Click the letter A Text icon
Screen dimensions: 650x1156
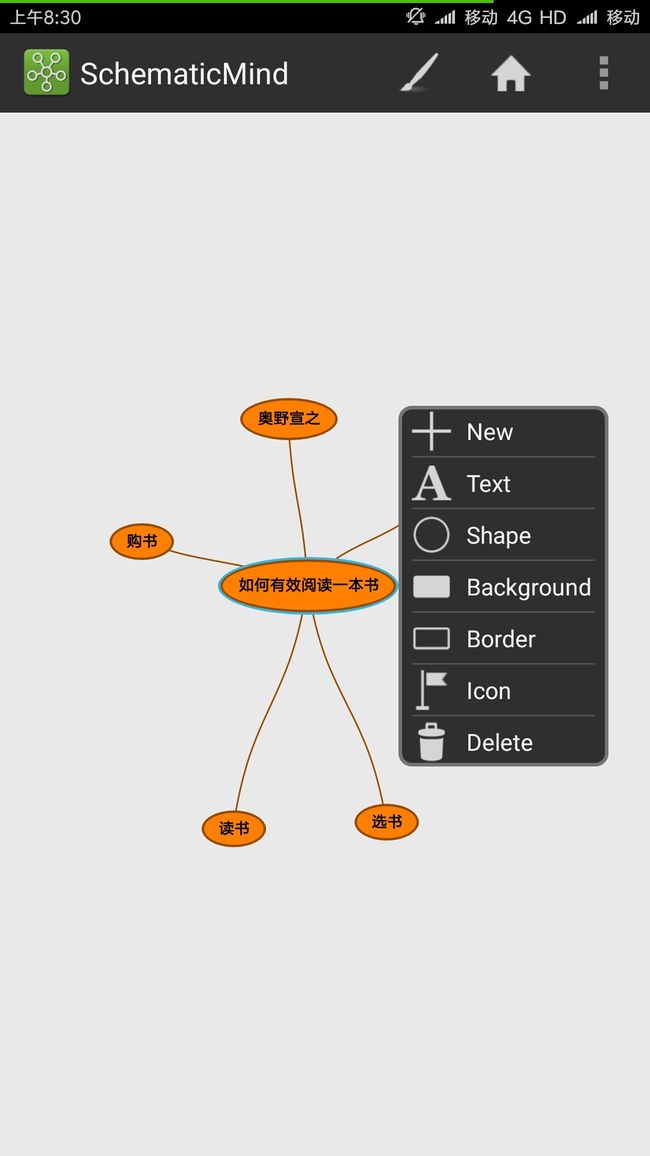[431, 484]
